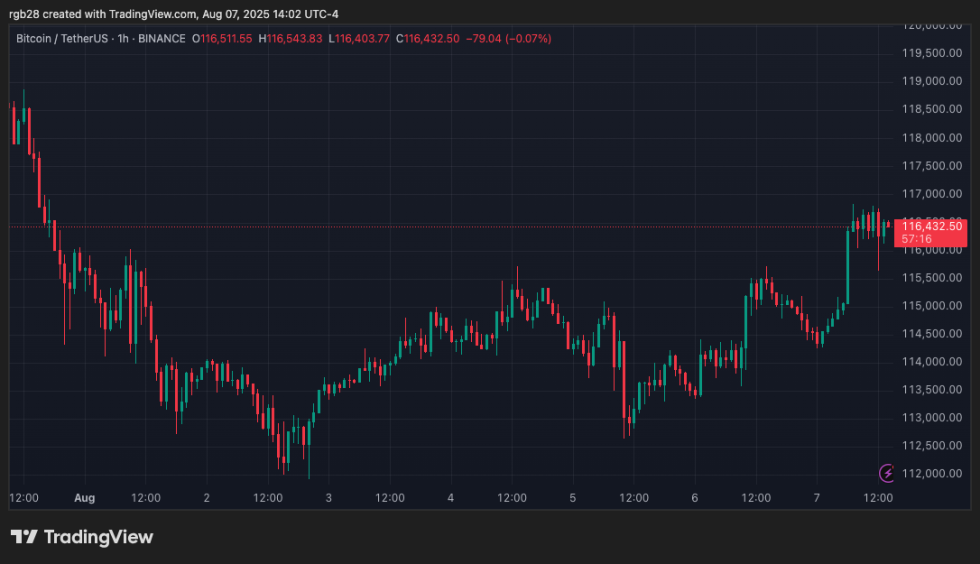Image resolution: width=980 pixels, height=564 pixels.
Task: Click the TradingView logo at bottom left
Action: click(82, 537)
